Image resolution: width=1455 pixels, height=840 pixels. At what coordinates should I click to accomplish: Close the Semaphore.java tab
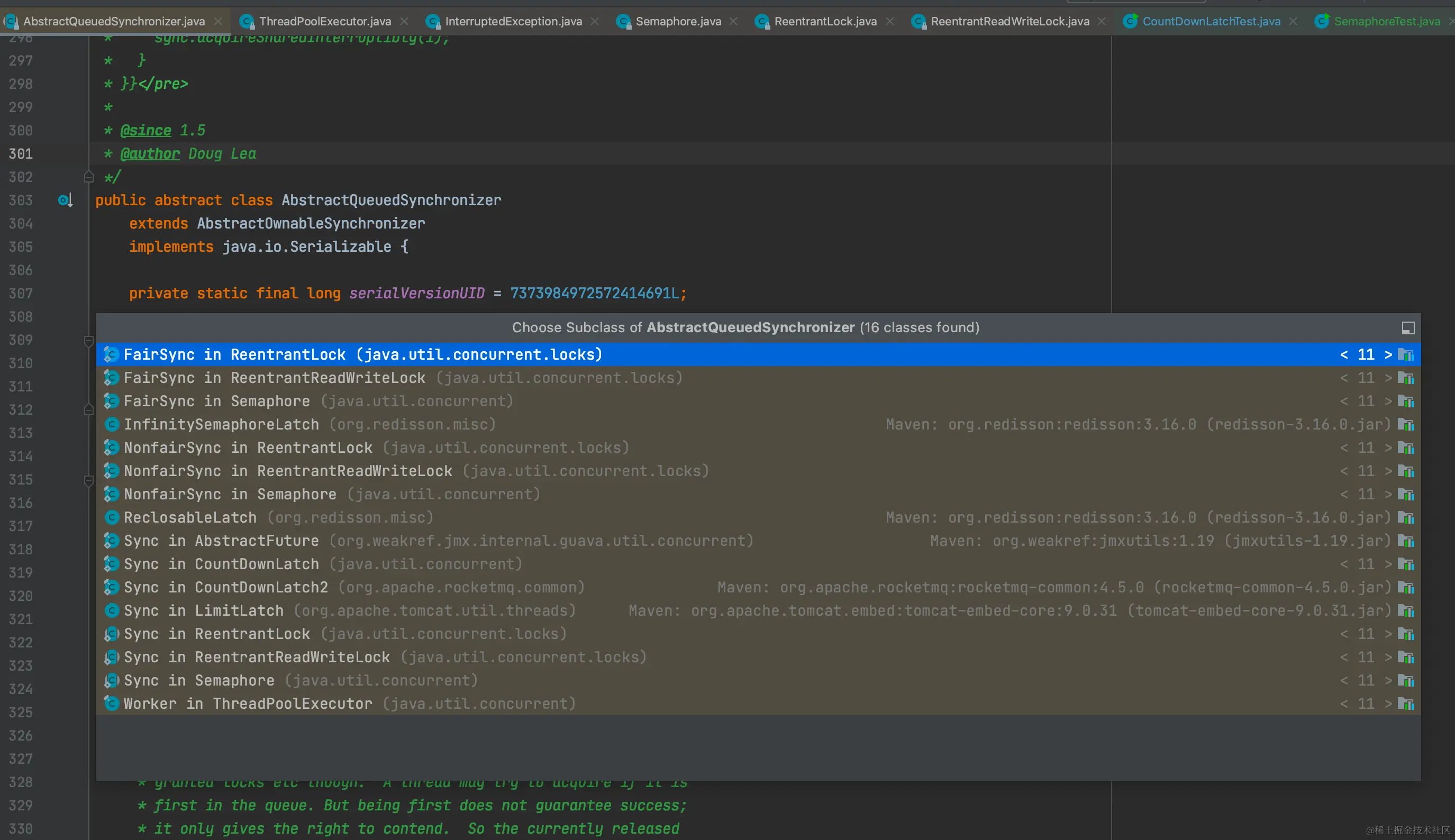pos(733,21)
